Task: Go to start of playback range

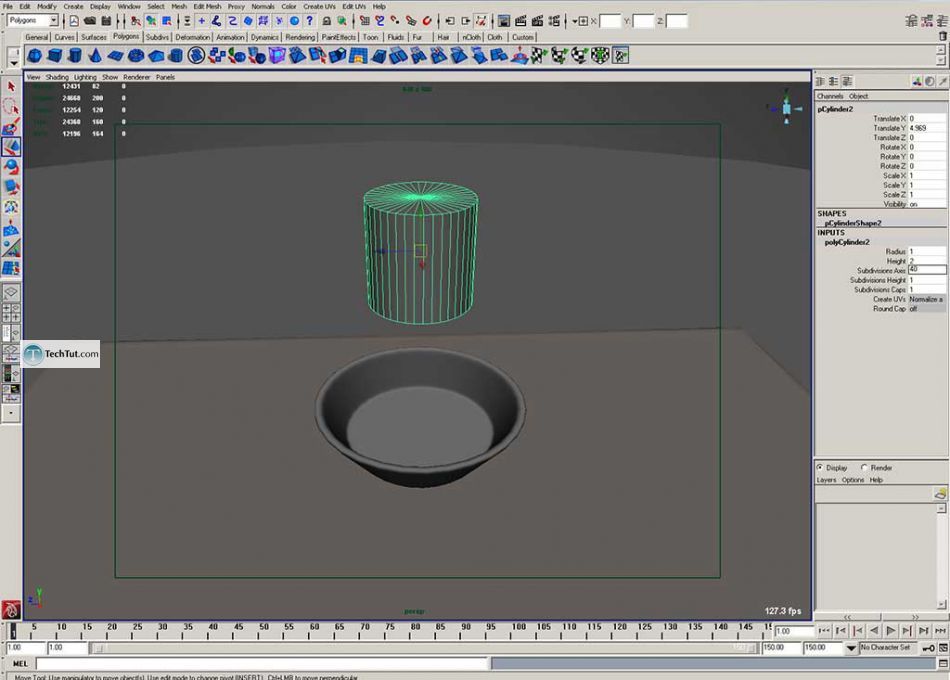Action: (x=824, y=631)
